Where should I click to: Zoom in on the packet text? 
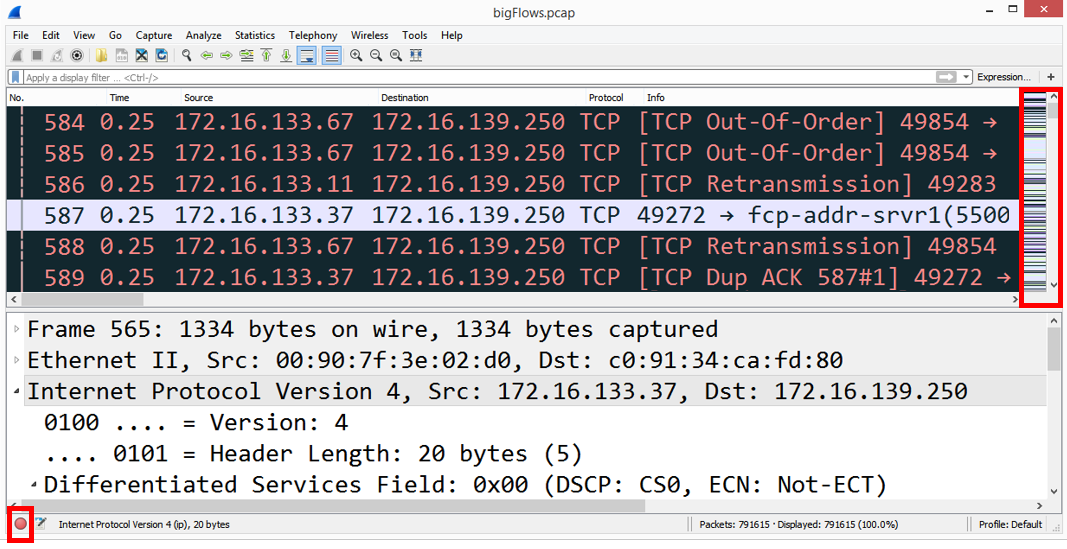(x=356, y=56)
